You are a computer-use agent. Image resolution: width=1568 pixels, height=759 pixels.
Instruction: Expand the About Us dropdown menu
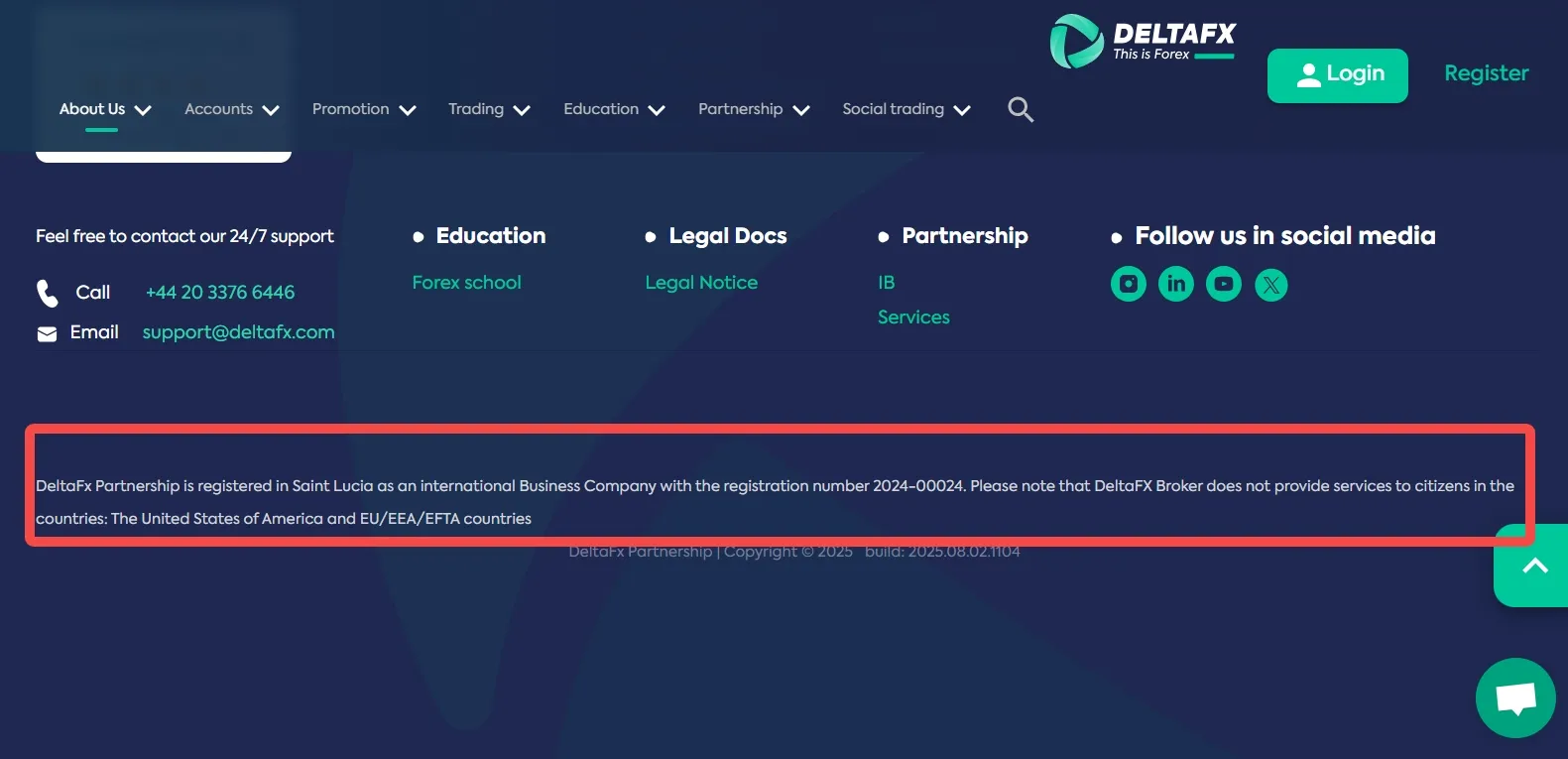[x=105, y=109]
